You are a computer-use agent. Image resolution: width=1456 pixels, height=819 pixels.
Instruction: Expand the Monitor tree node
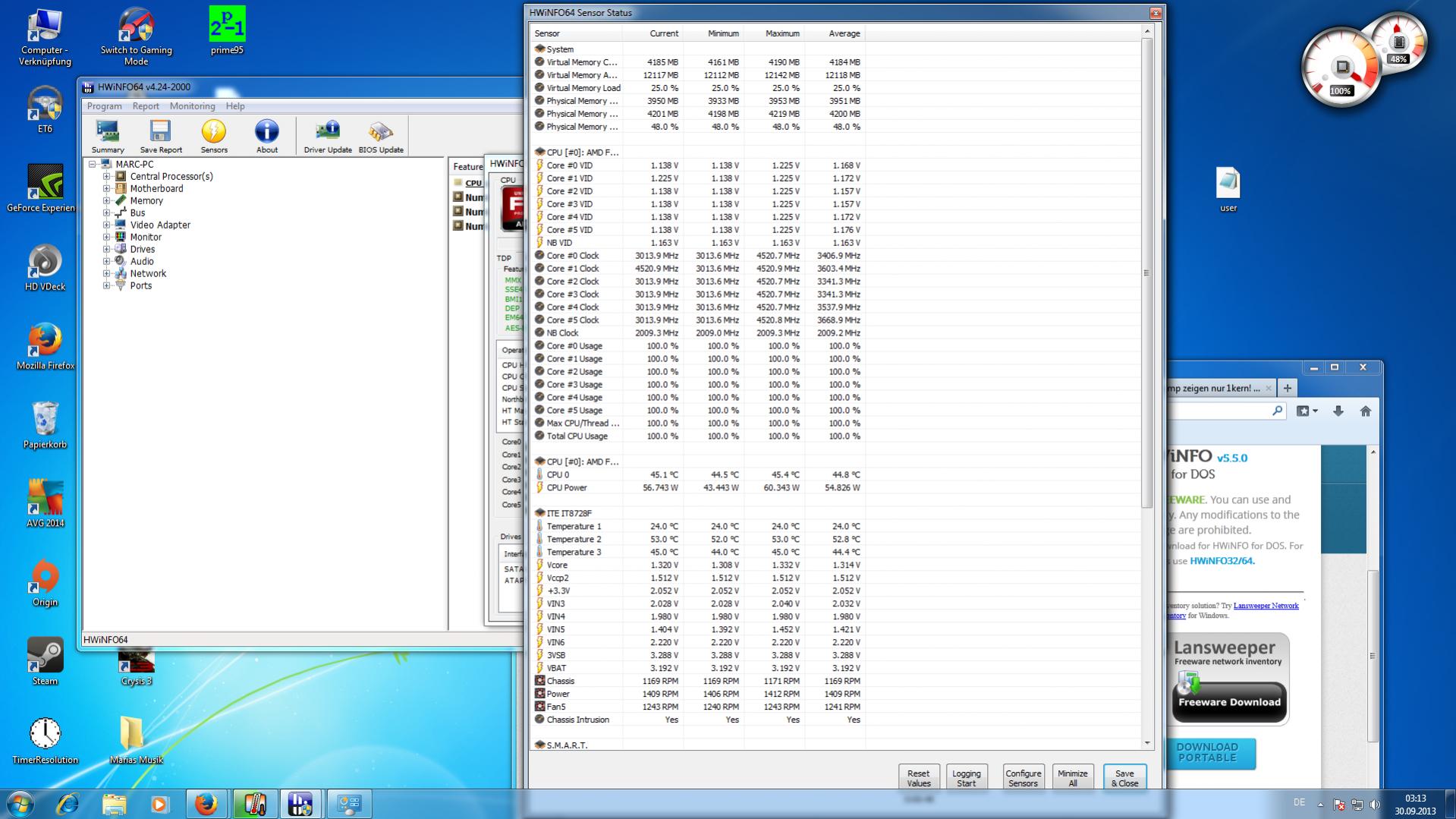(107, 237)
